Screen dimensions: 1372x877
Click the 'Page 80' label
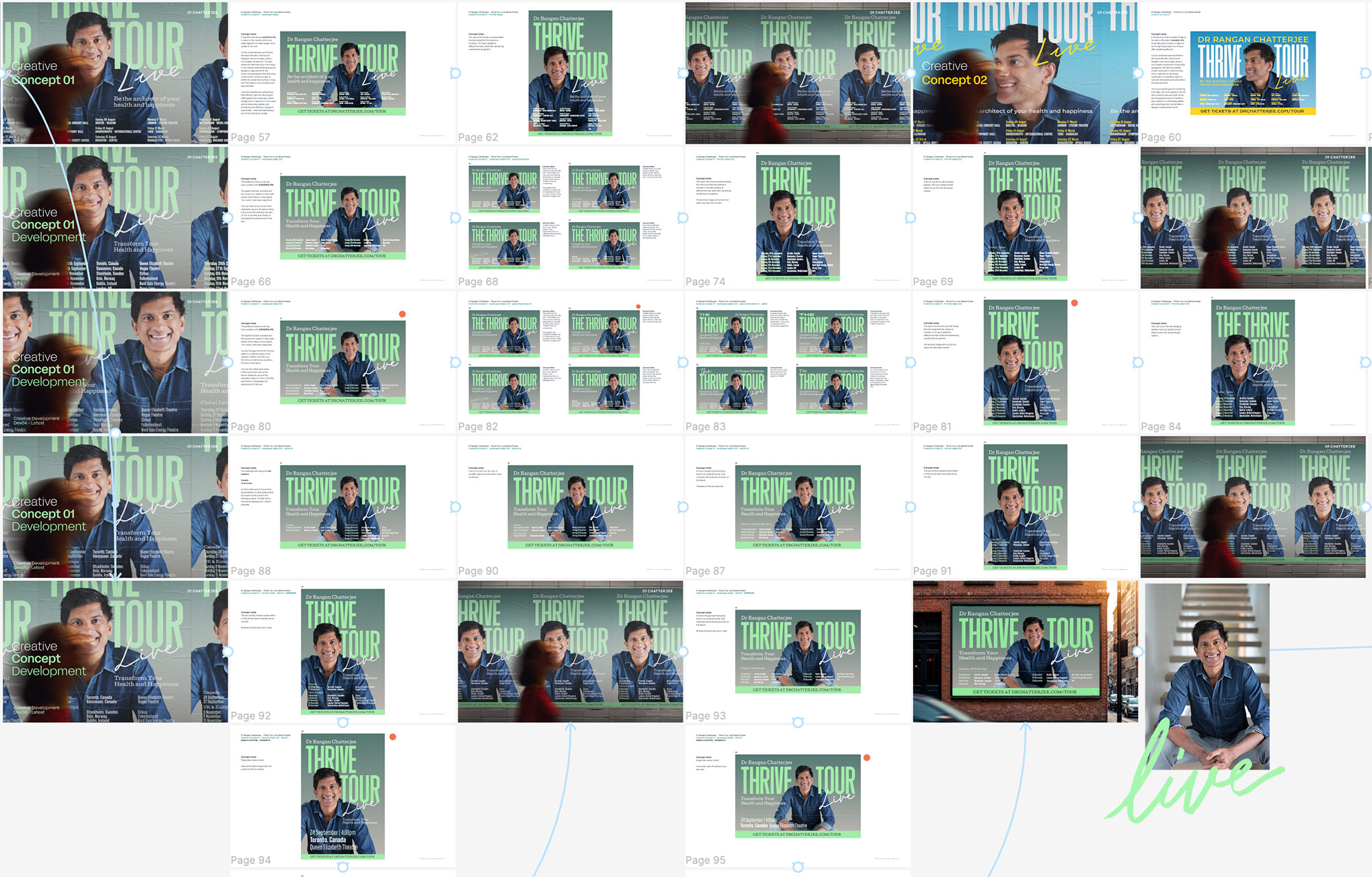point(250,427)
